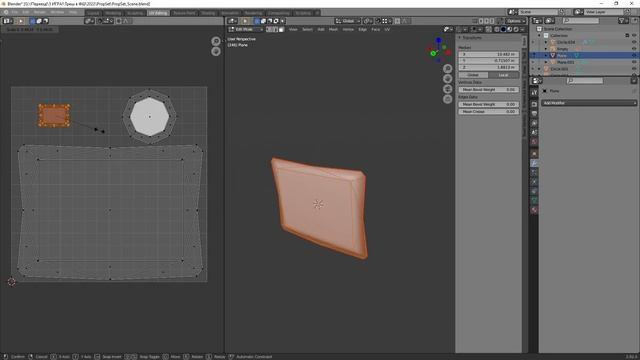Open the Material properties tab icon
The image size is (640, 360).
coord(534,210)
